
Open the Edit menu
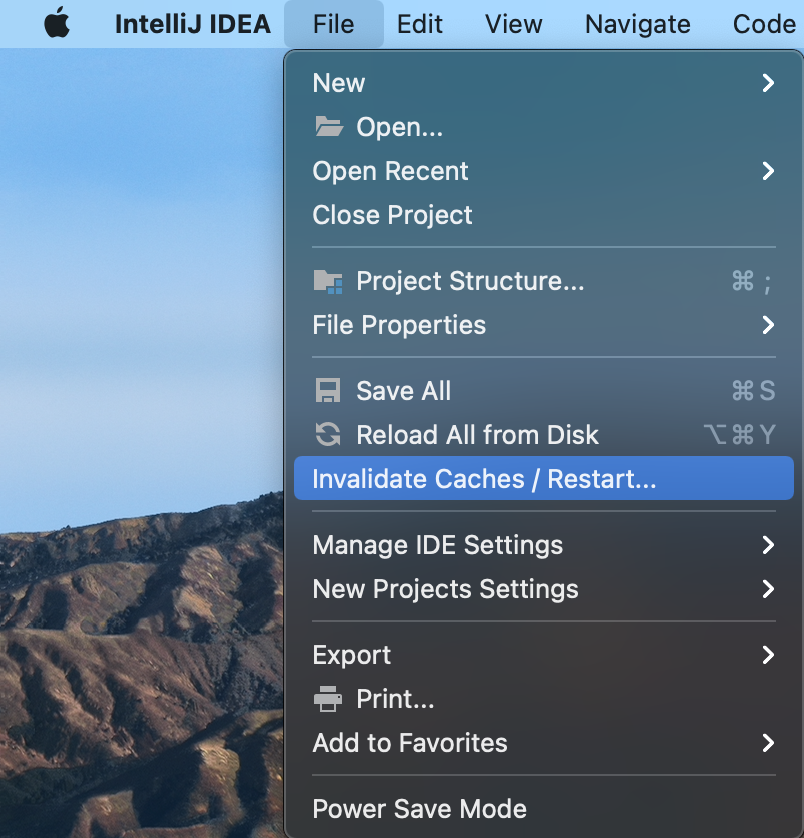[x=420, y=24]
